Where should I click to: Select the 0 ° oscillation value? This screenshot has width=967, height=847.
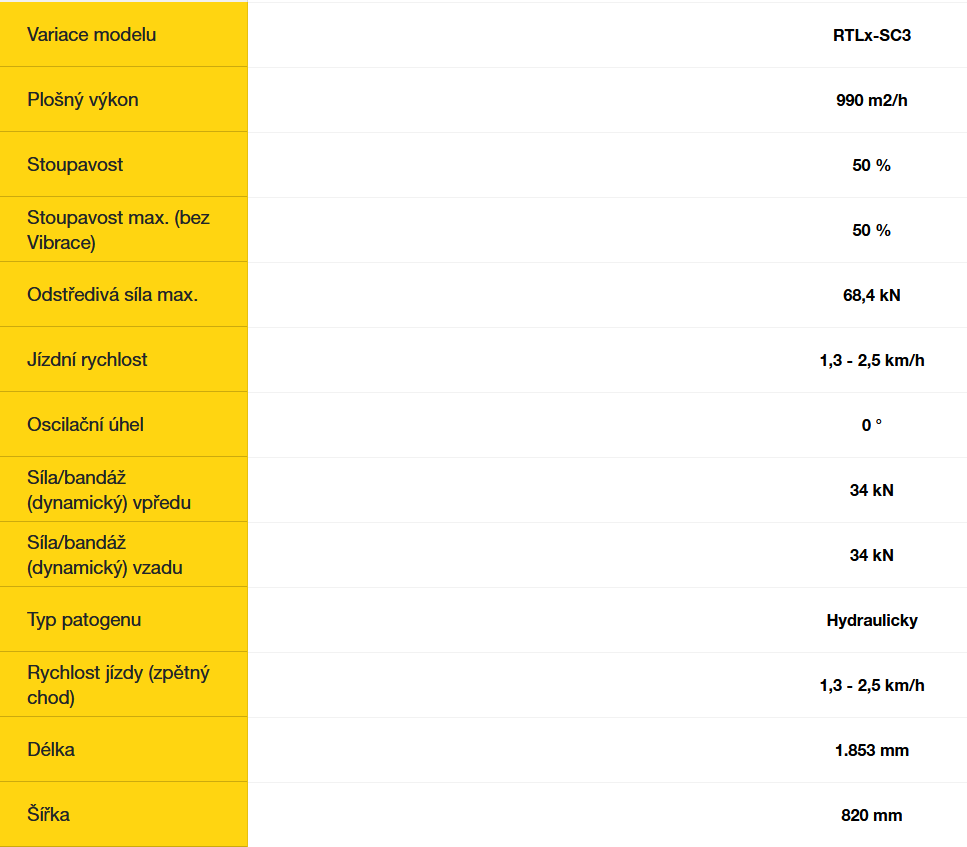[x=871, y=425]
